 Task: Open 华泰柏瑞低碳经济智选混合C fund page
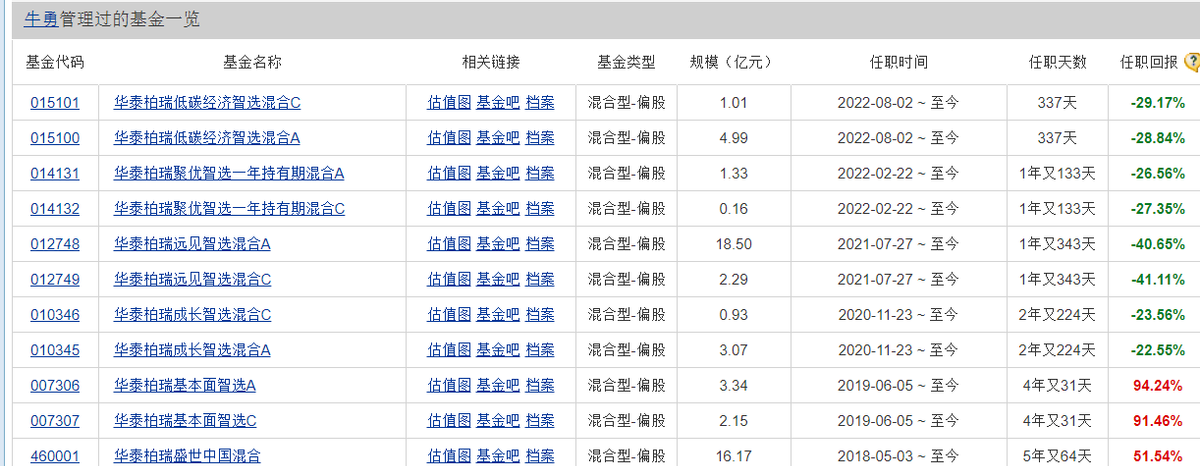tap(208, 102)
